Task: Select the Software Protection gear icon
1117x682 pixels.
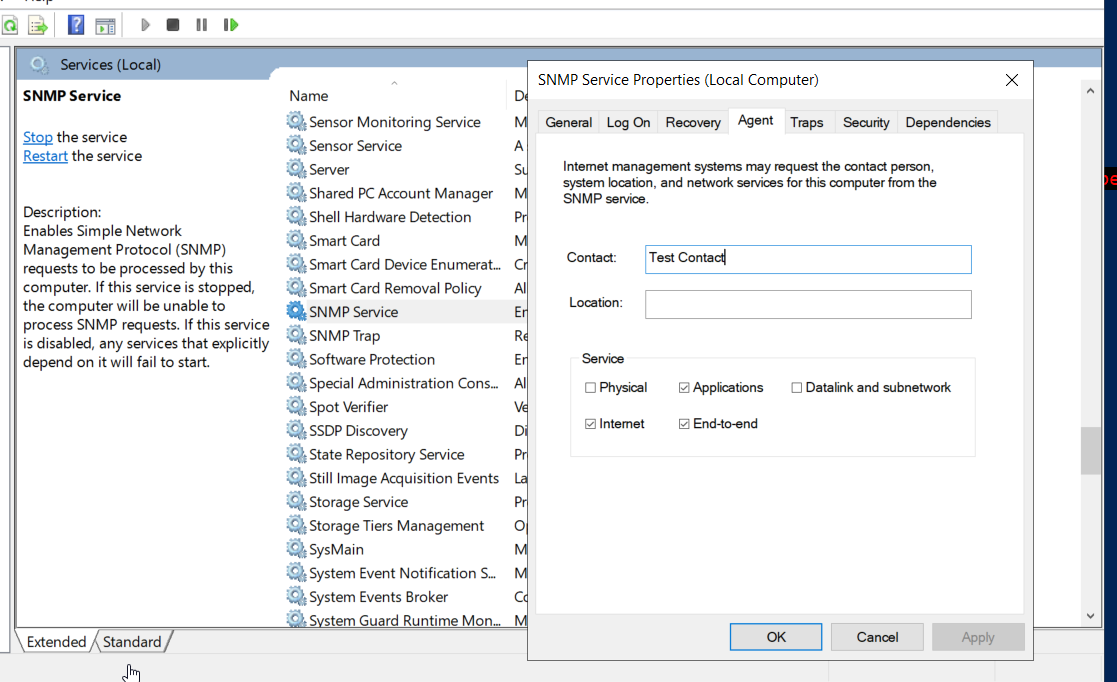Action: click(x=296, y=358)
